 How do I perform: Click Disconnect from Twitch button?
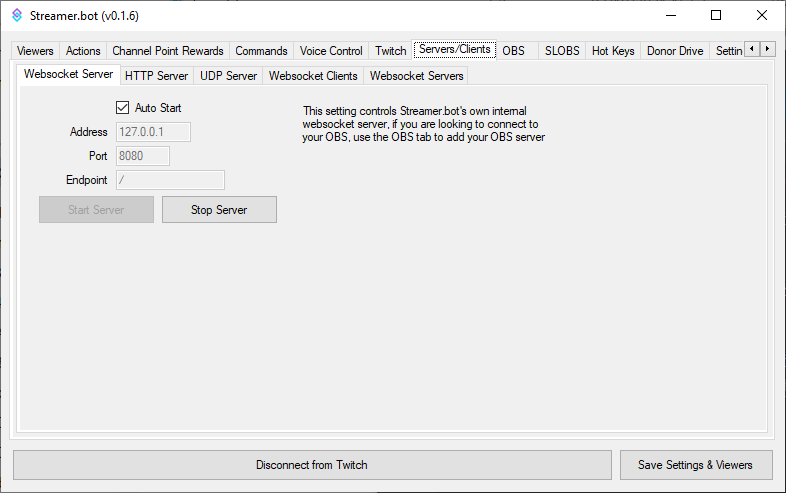pos(312,465)
